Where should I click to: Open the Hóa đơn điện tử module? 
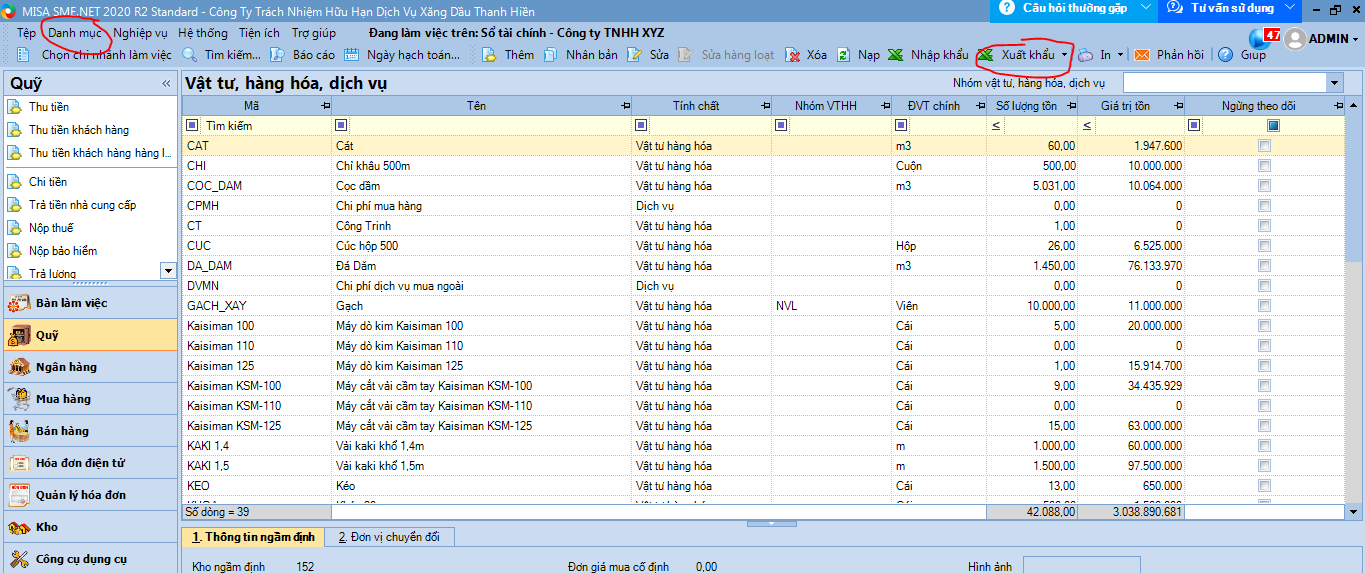(x=91, y=463)
